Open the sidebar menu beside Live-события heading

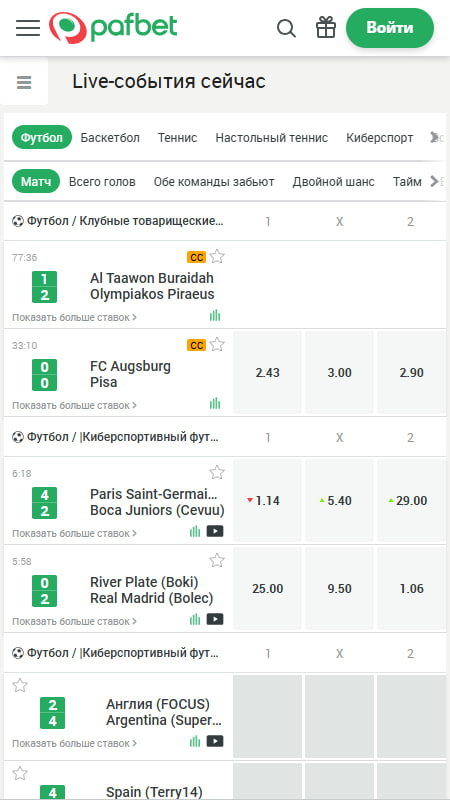click(24, 82)
